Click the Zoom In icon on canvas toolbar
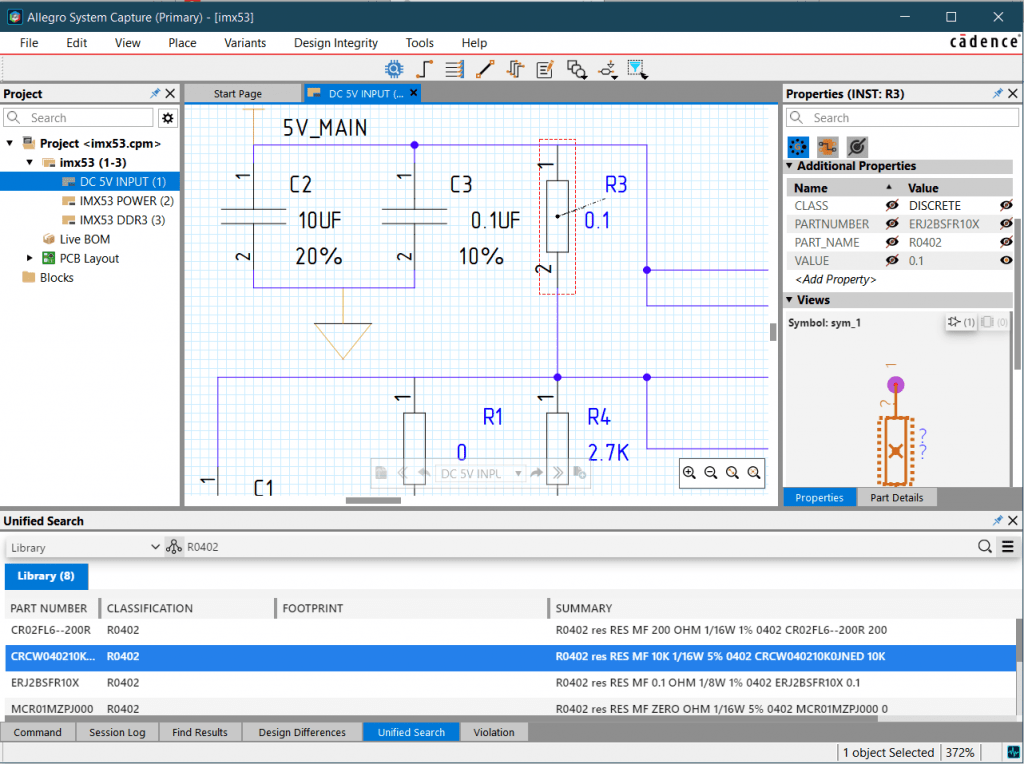Viewport: 1024px width, 764px height. click(691, 472)
